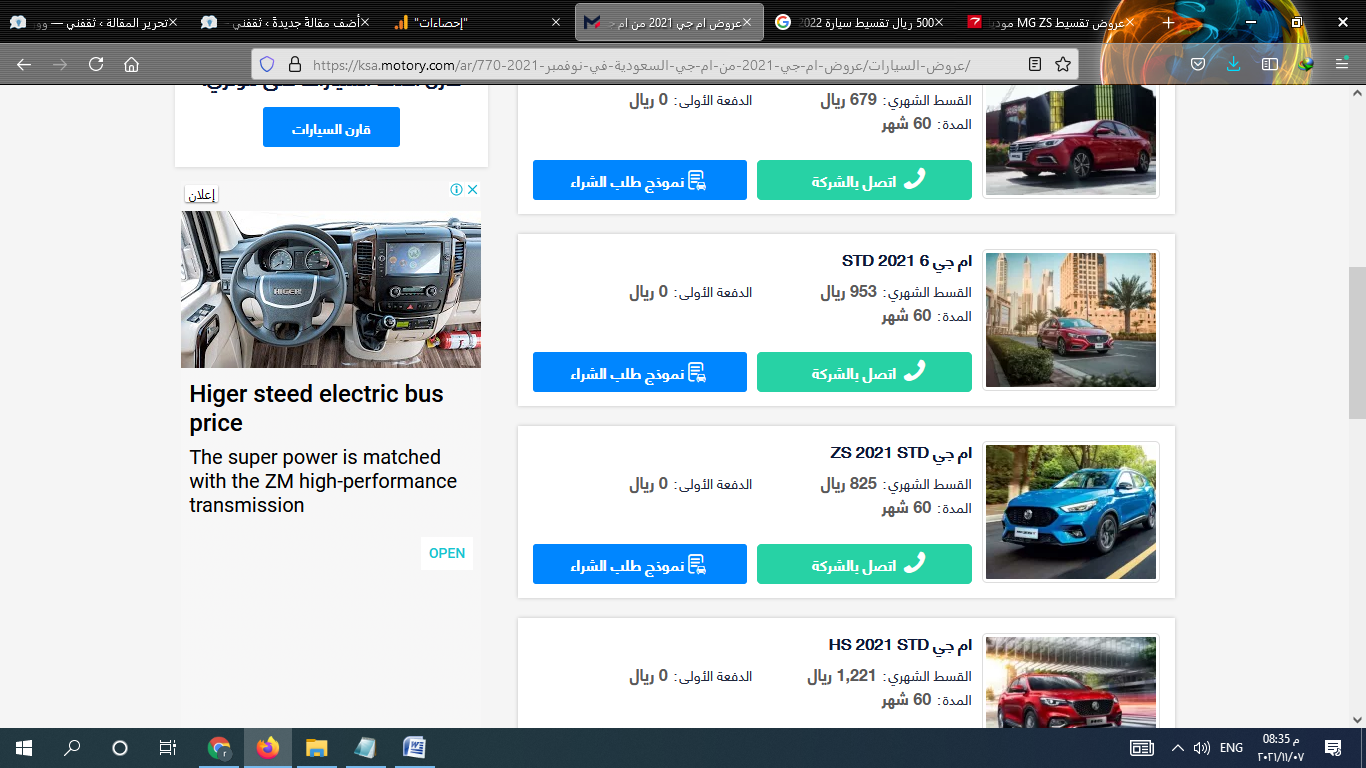The height and width of the screenshot is (768, 1366).
Task: Open the clock and date in taskbar
Action: (1279, 747)
